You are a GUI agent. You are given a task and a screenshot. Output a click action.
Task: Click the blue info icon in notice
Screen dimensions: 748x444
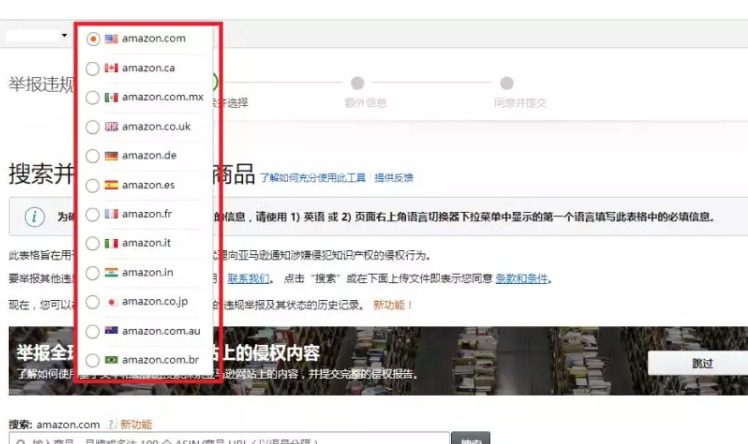point(34,217)
